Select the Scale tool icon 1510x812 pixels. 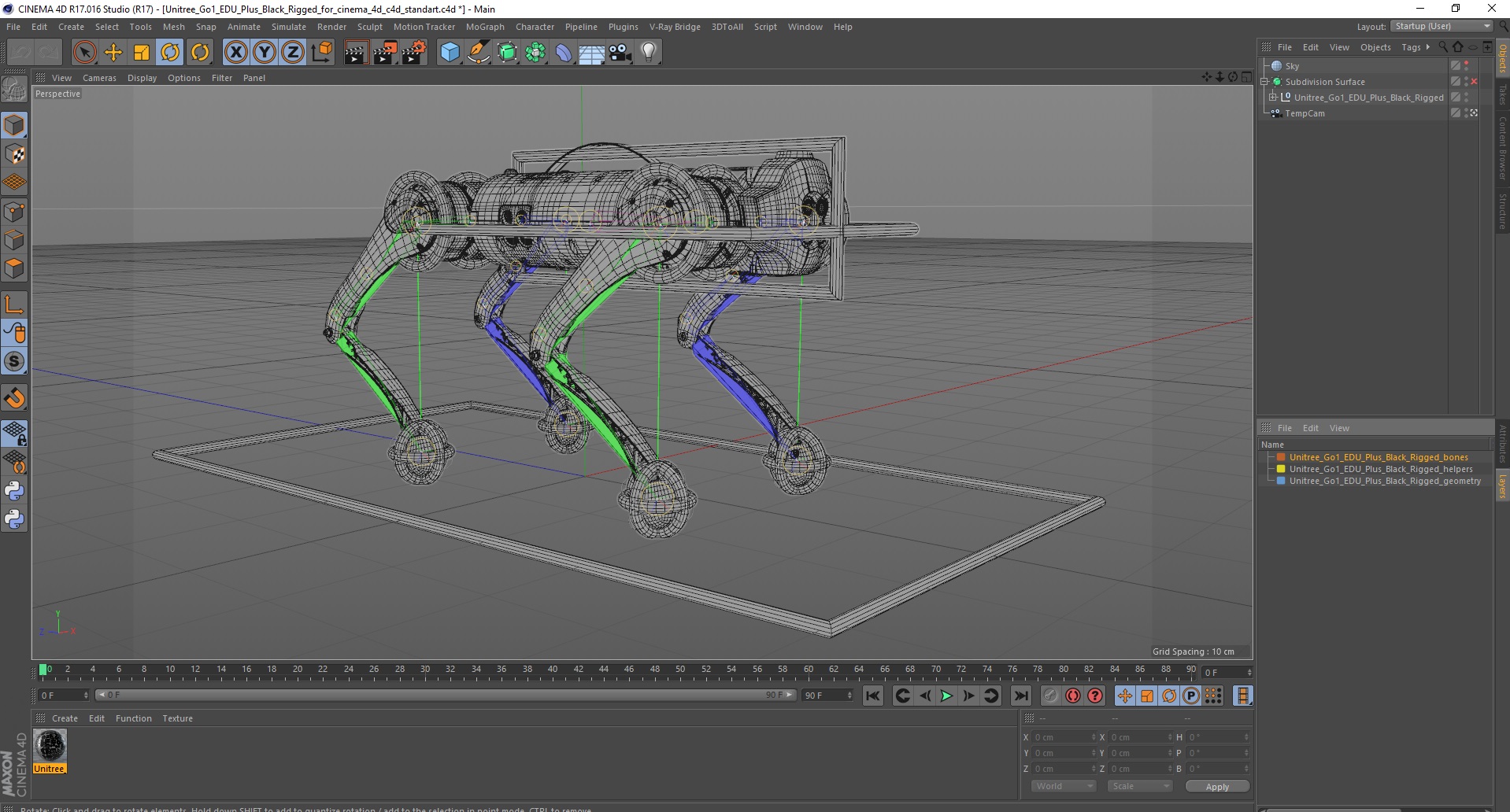tap(142, 53)
